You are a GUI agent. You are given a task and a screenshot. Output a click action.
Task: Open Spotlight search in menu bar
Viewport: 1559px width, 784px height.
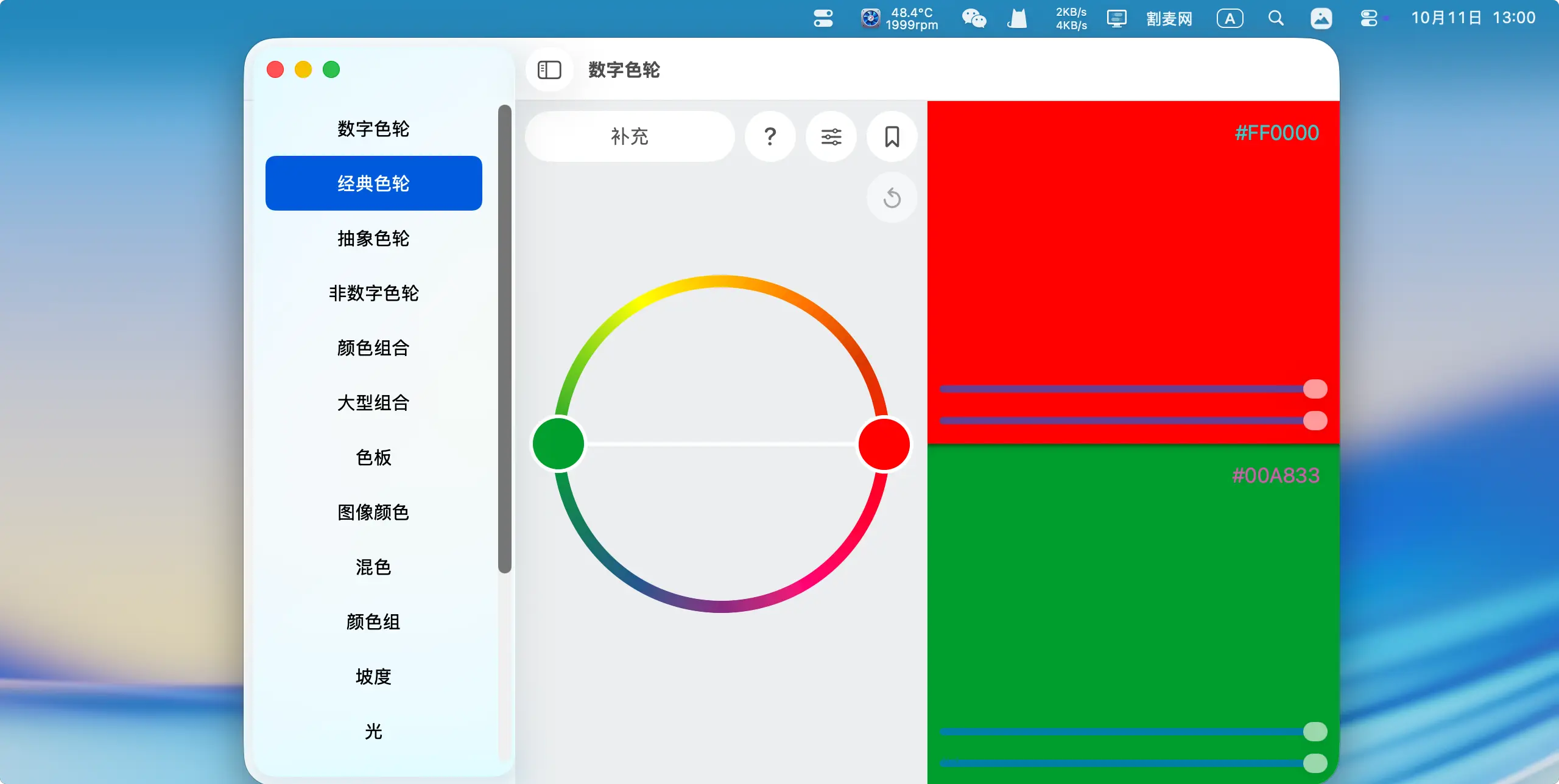tap(1276, 18)
